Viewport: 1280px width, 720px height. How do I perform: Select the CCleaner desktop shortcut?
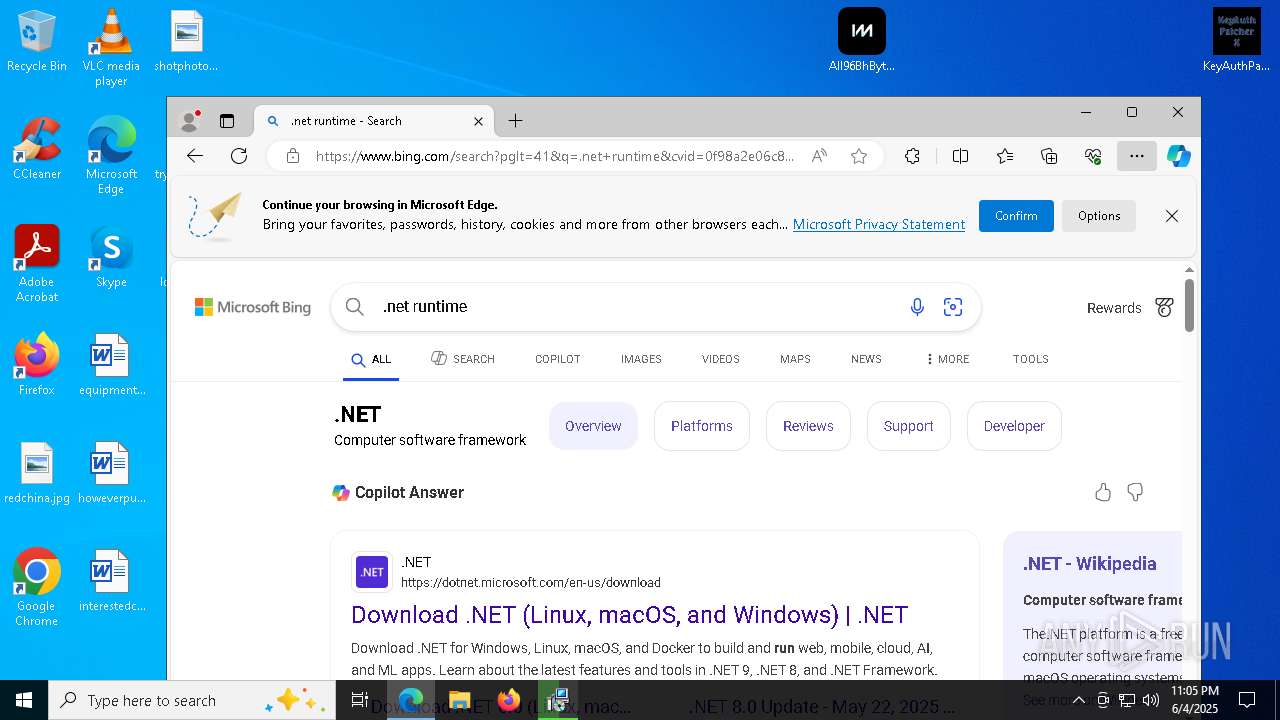coord(37,148)
